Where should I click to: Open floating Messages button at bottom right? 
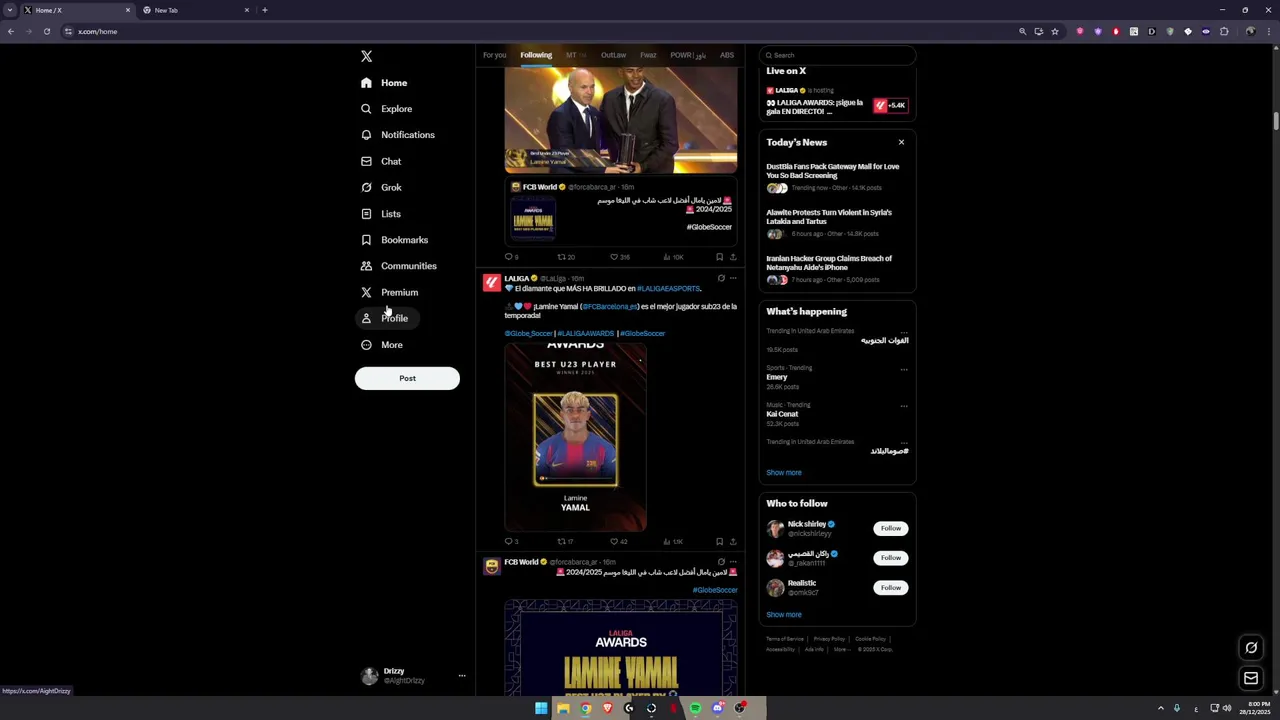[1251, 679]
